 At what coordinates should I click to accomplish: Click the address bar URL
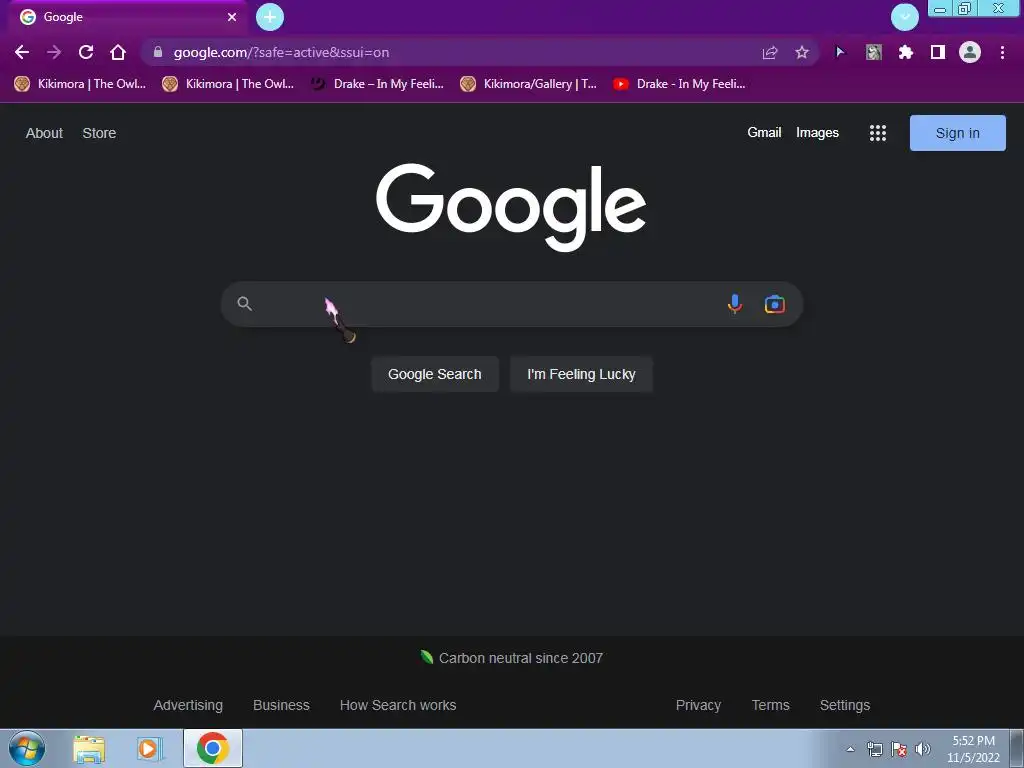click(x=281, y=52)
